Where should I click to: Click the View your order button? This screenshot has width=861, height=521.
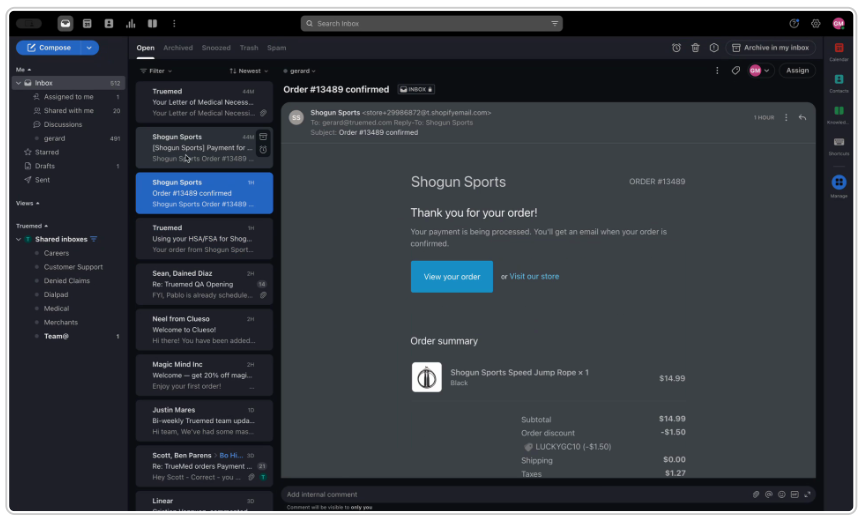pyautogui.click(x=451, y=277)
